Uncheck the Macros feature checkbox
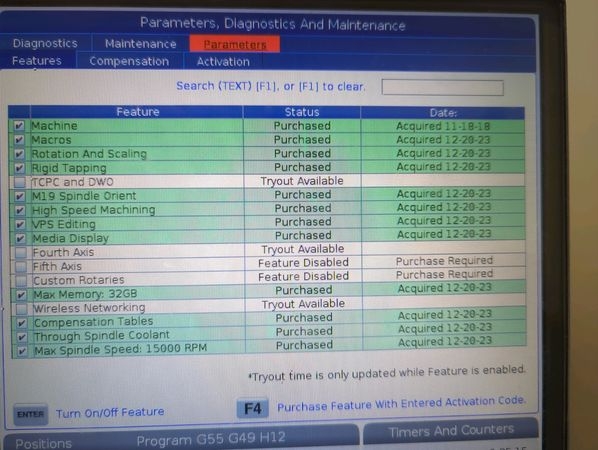Viewport: 598px width, 450px height. tap(19, 140)
